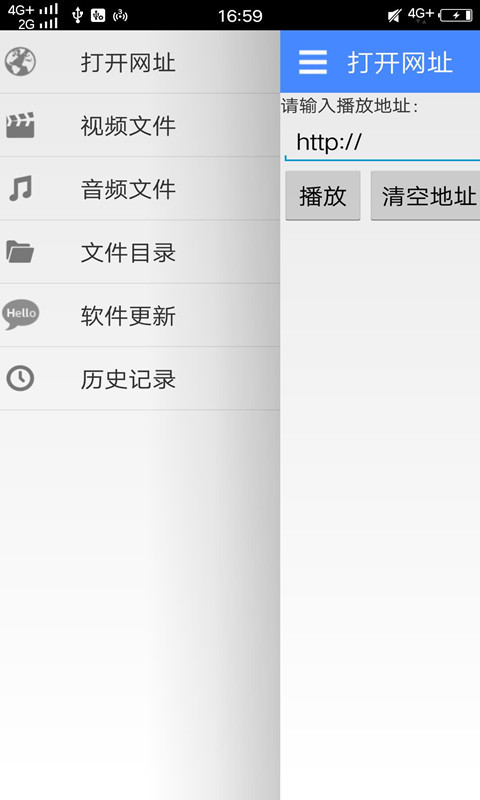Tap the muted sound status icon
Viewport: 480px width, 800px height.
394,15
